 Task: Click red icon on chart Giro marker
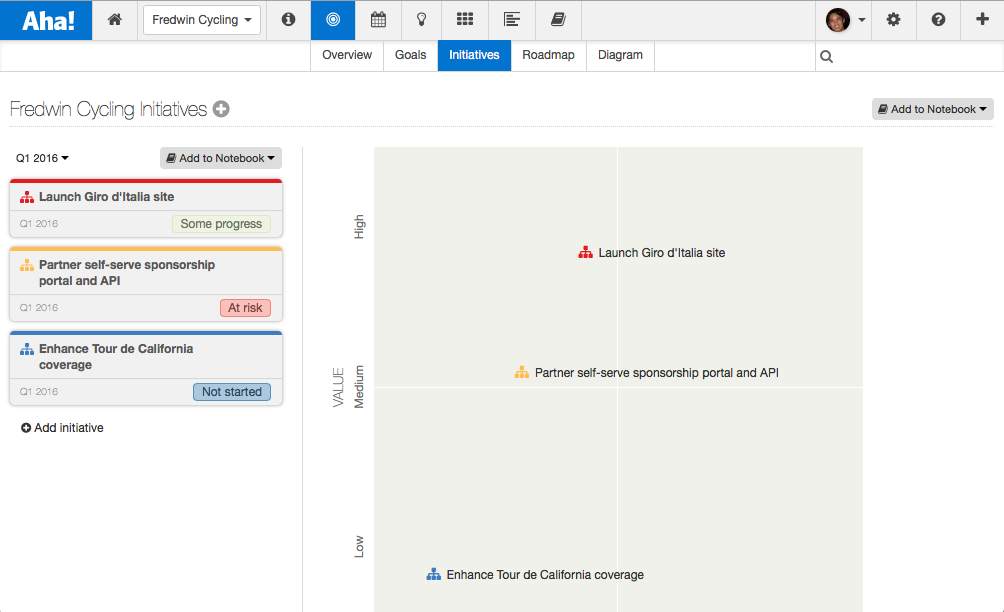click(x=585, y=252)
